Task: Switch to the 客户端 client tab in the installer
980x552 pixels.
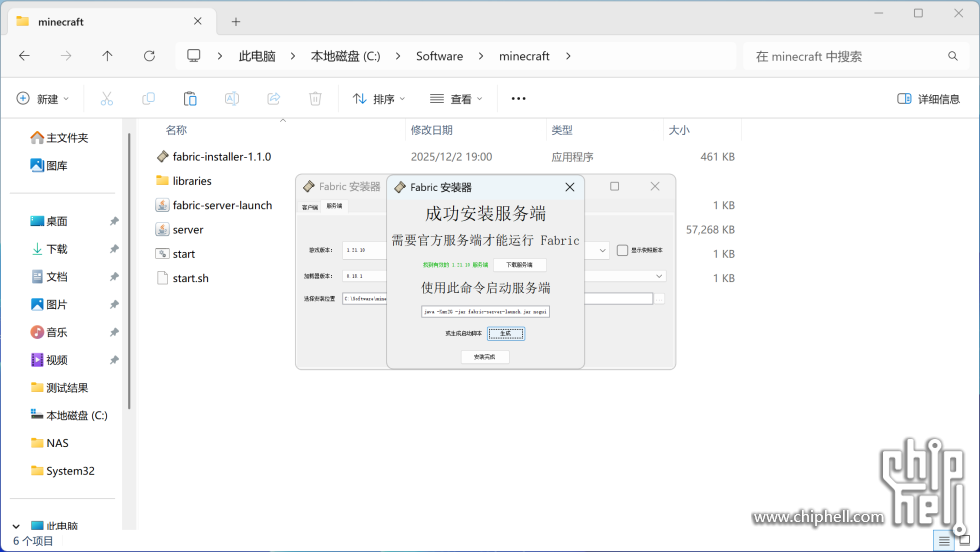Action: (x=310, y=207)
